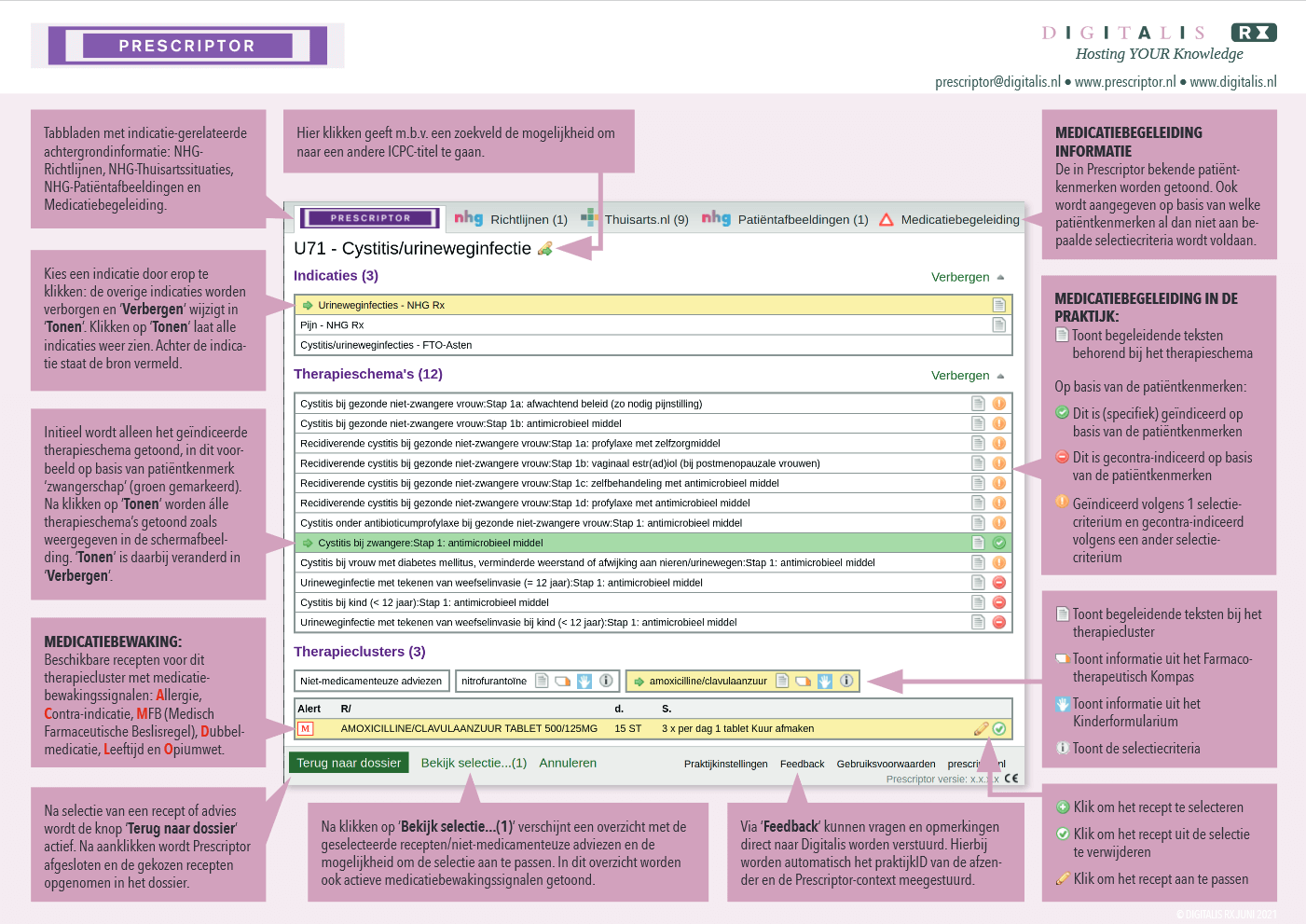The width and height of the screenshot is (1306, 924).
Task: Open document icon for Cystitis bij zwangere schema
Action: pyautogui.click(x=977, y=542)
